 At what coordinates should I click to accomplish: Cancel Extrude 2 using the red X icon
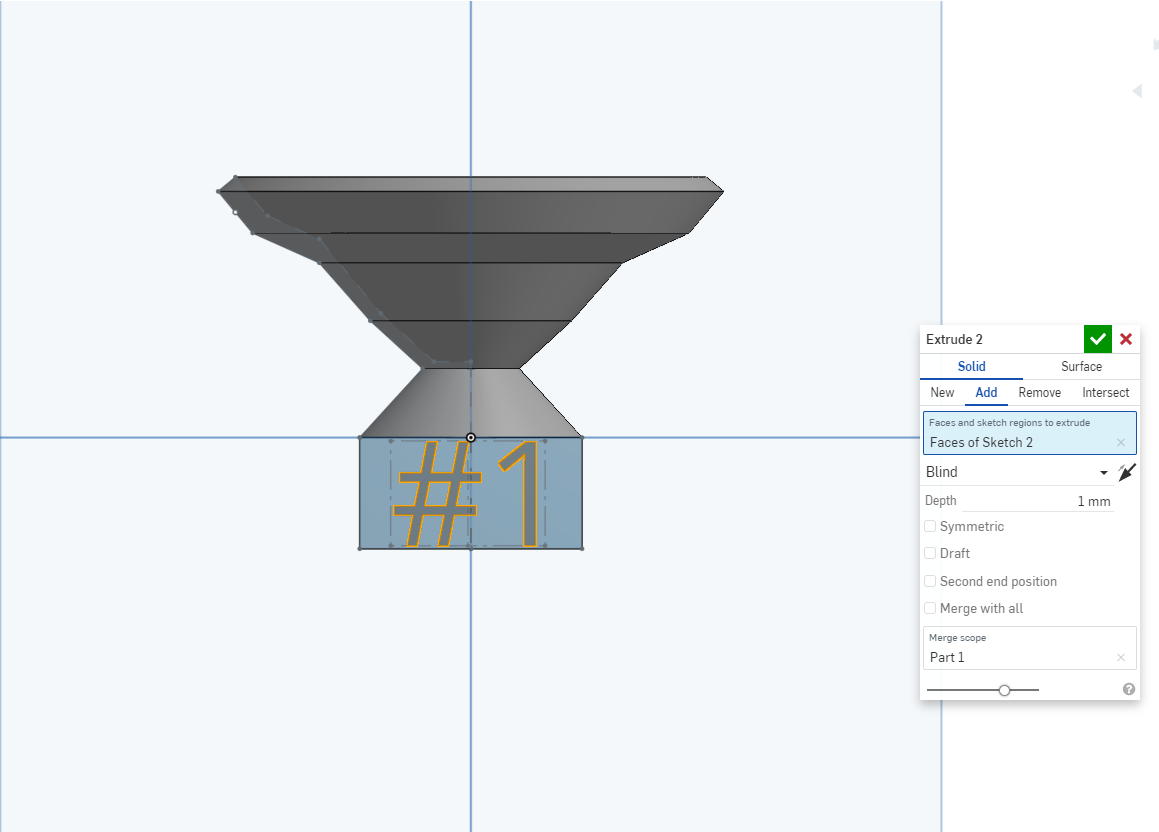[x=1125, y=339]
